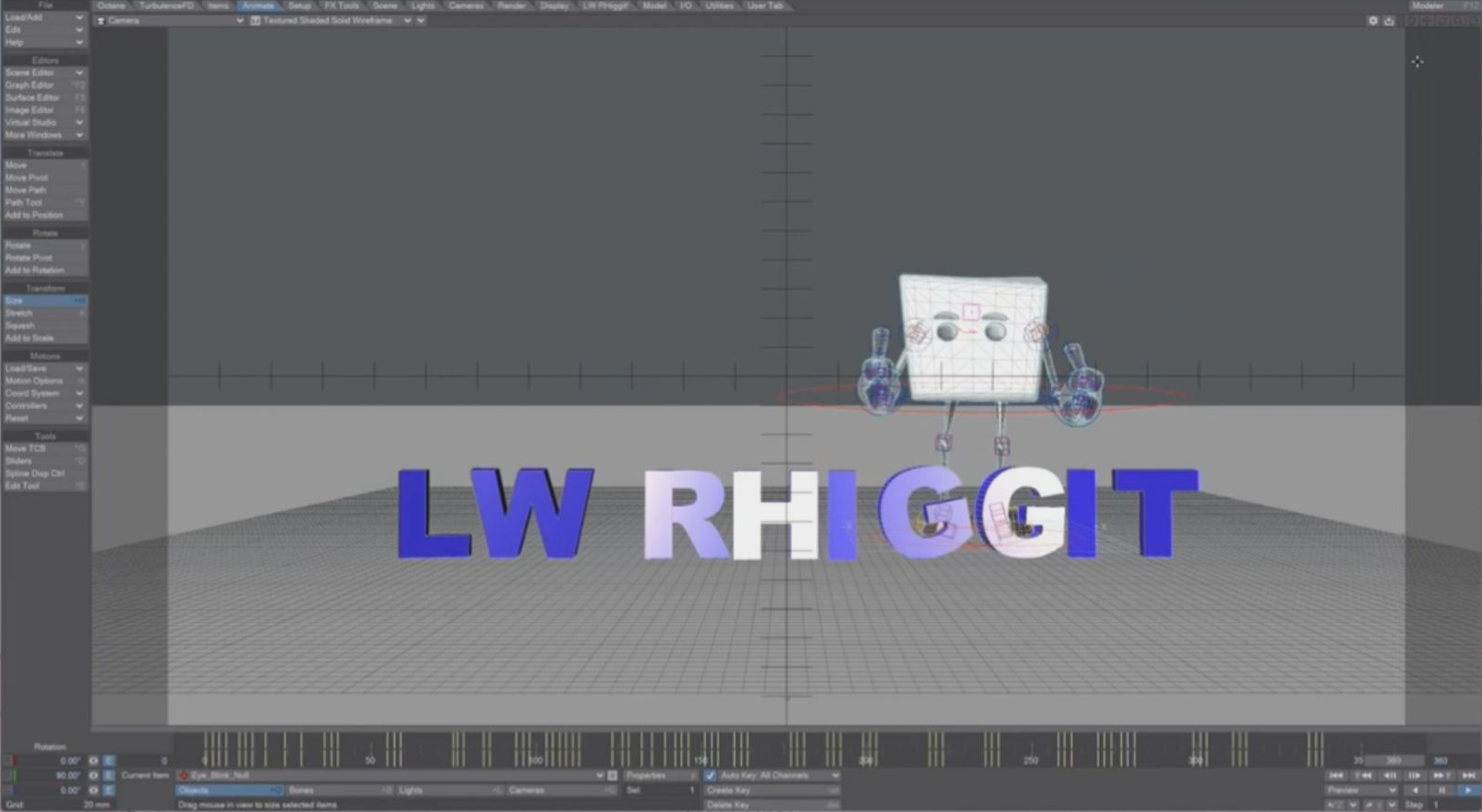Image resolution: width=1482 pixels, height=812 pixels.
Task: Switch to the TurbulenceFD tab
Action: point(167,6)
